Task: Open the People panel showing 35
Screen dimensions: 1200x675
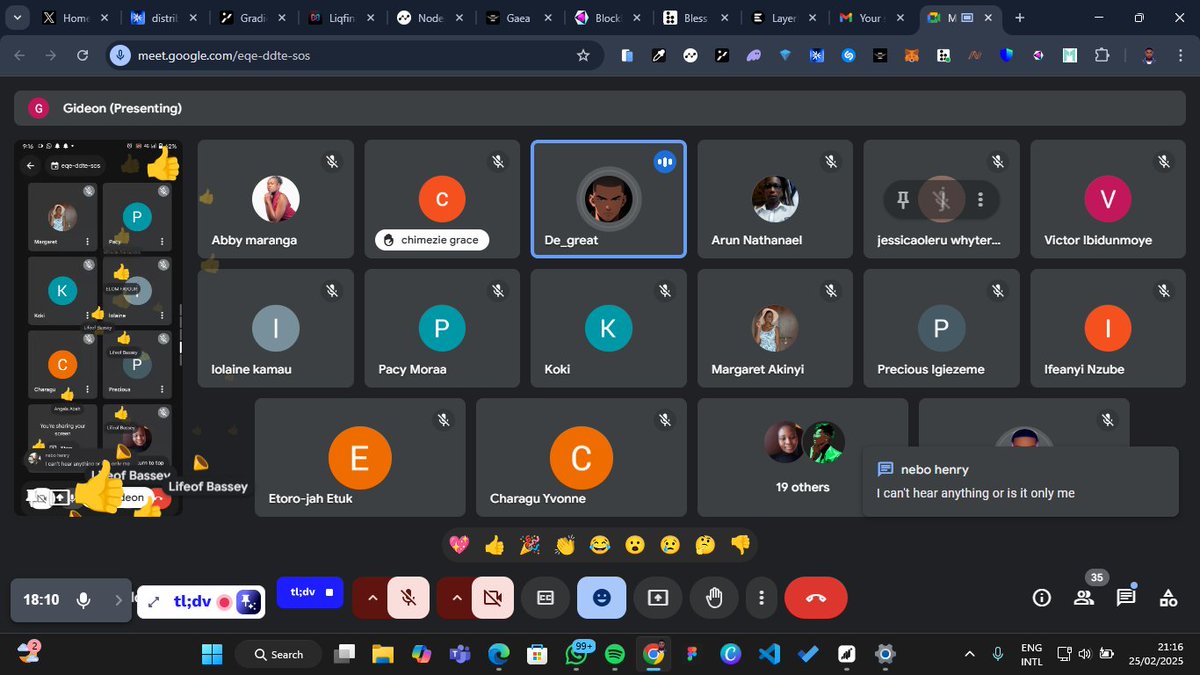Action: click(1084, 598)
